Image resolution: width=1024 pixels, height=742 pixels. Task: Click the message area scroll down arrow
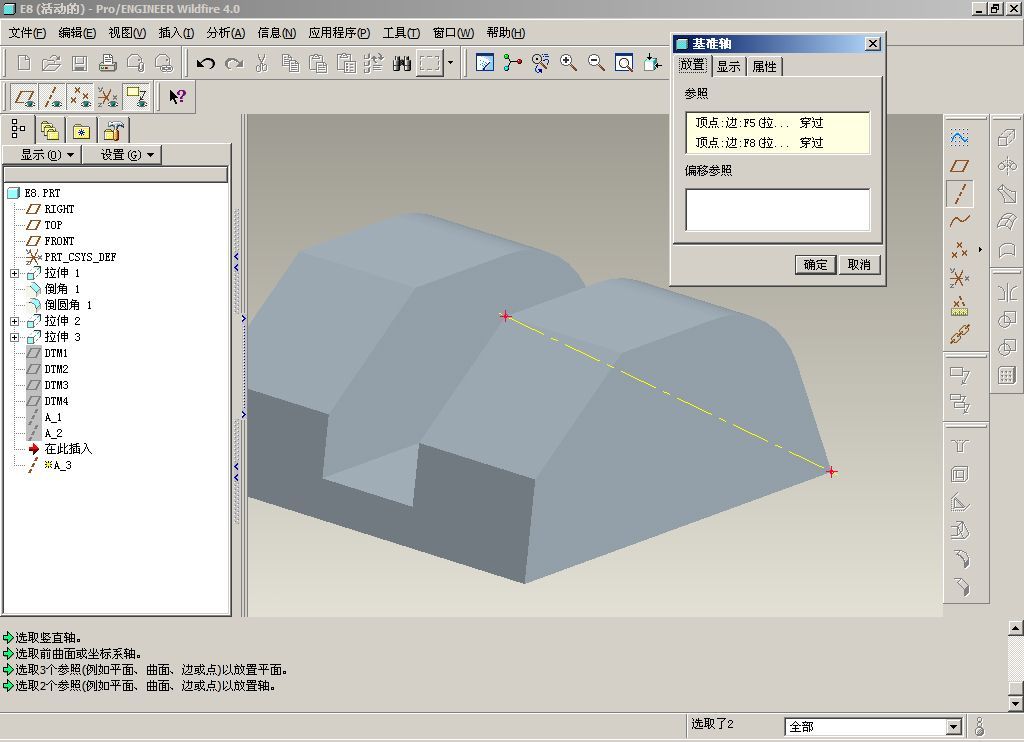point(1016,704)
